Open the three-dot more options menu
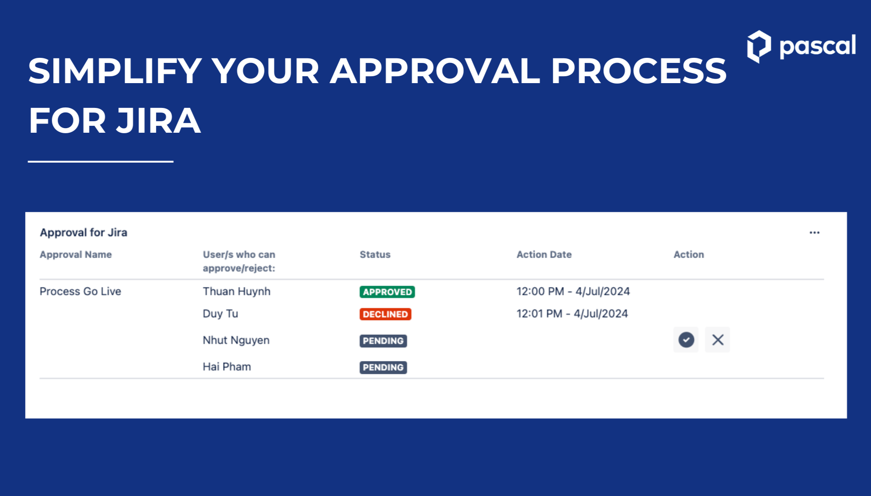Screen dimensions: 871x496 [x=814, y=233]
